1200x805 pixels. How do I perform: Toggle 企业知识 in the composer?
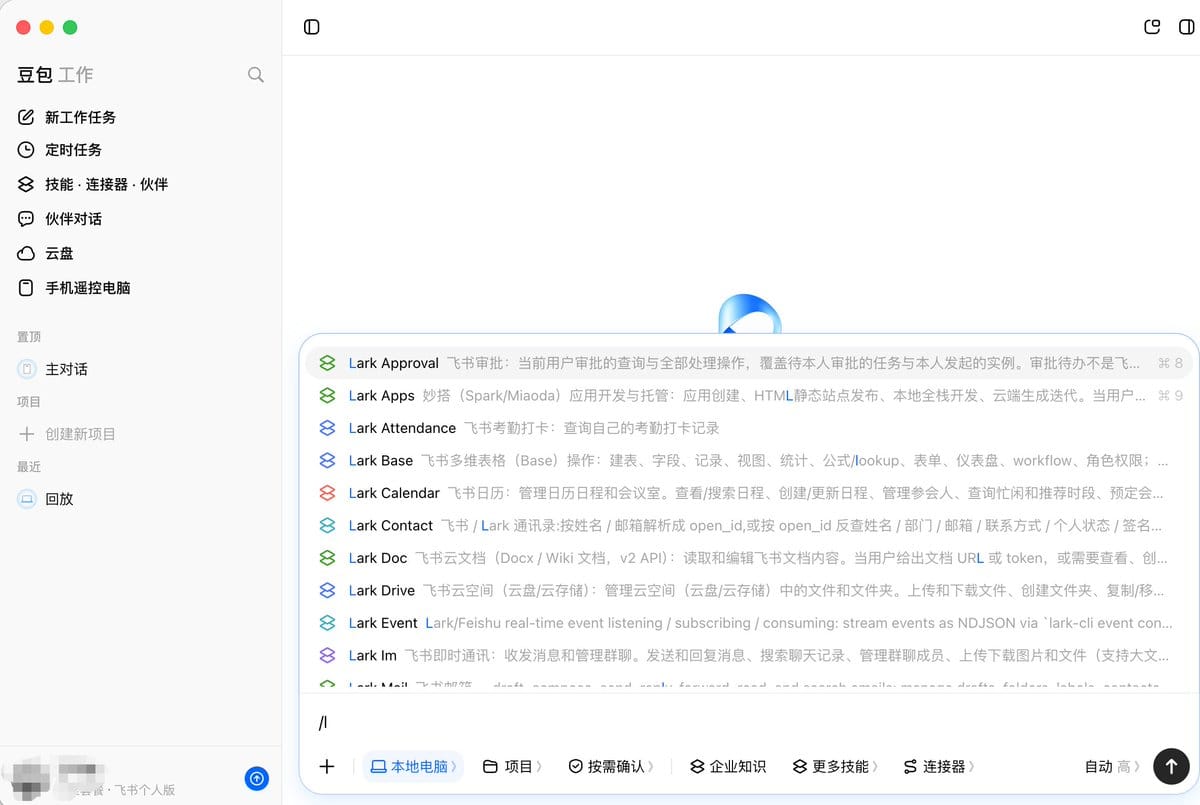[x=728, y=766]
